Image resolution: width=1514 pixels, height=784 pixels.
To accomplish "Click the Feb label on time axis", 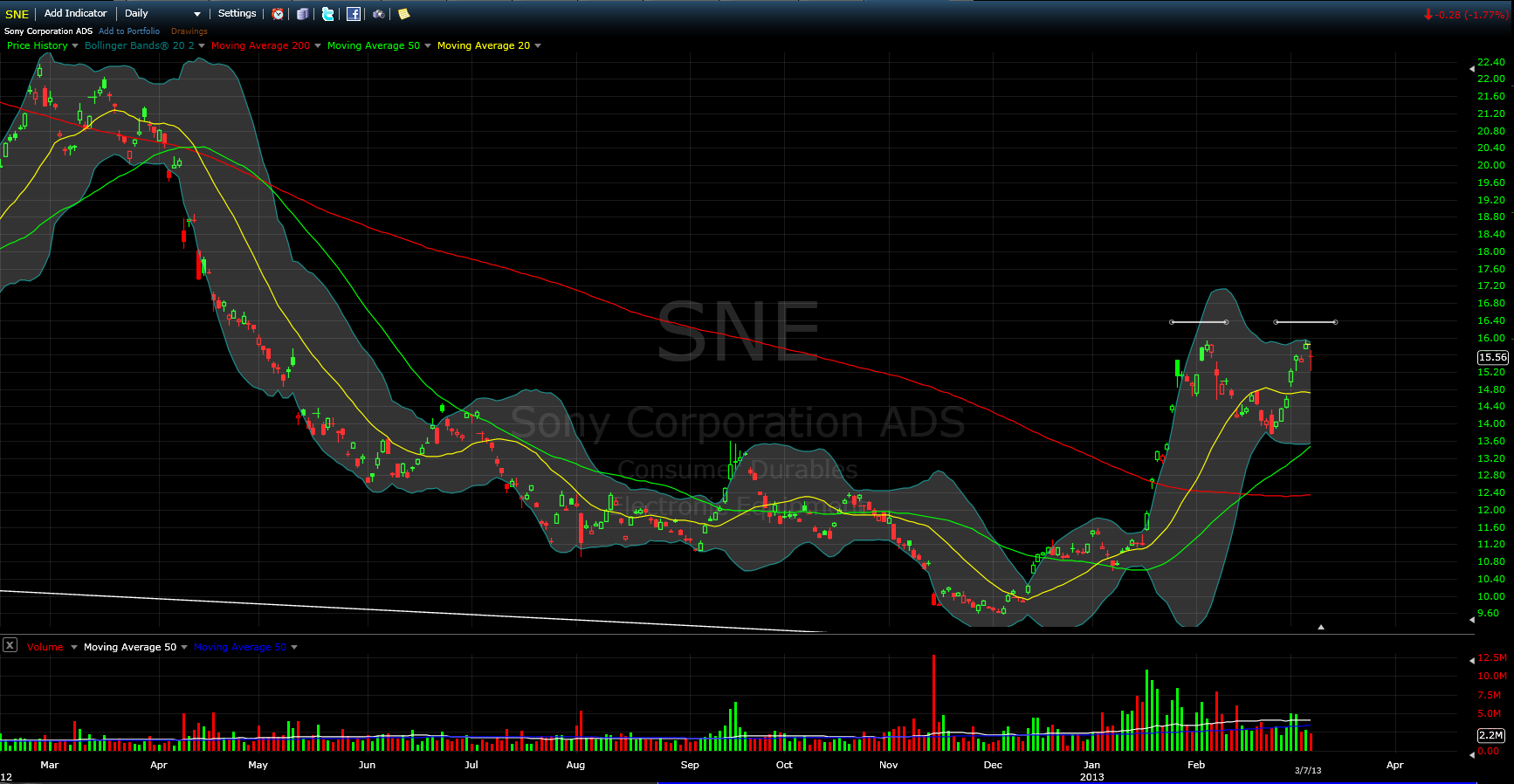I will [1196, 765].
